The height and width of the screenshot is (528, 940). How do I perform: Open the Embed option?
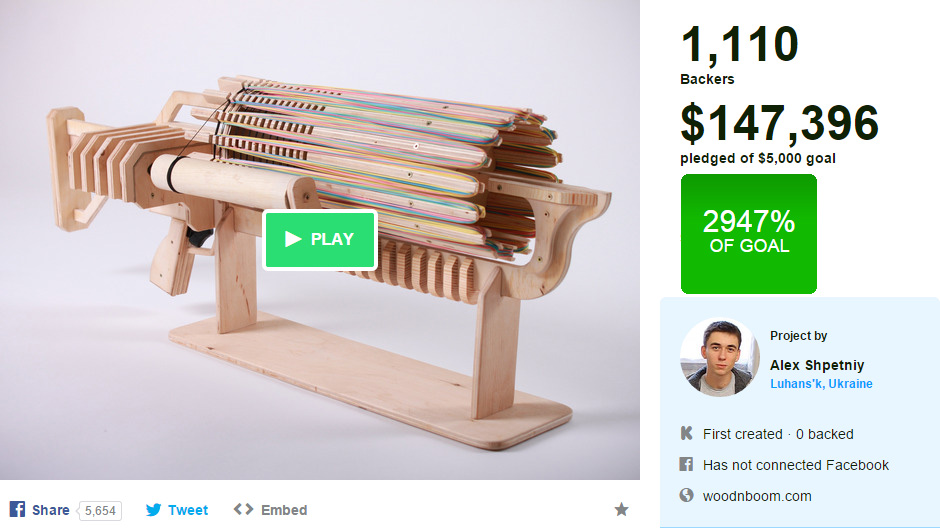(x=284, y=510)
